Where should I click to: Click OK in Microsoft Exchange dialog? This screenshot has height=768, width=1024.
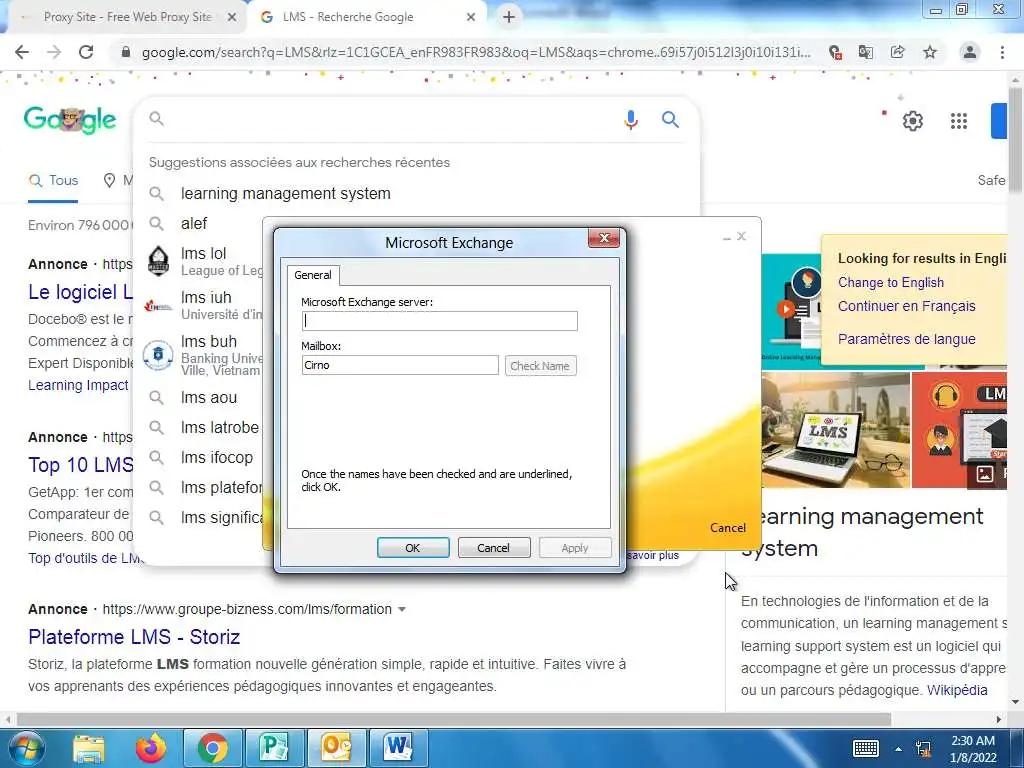[413, 548]
